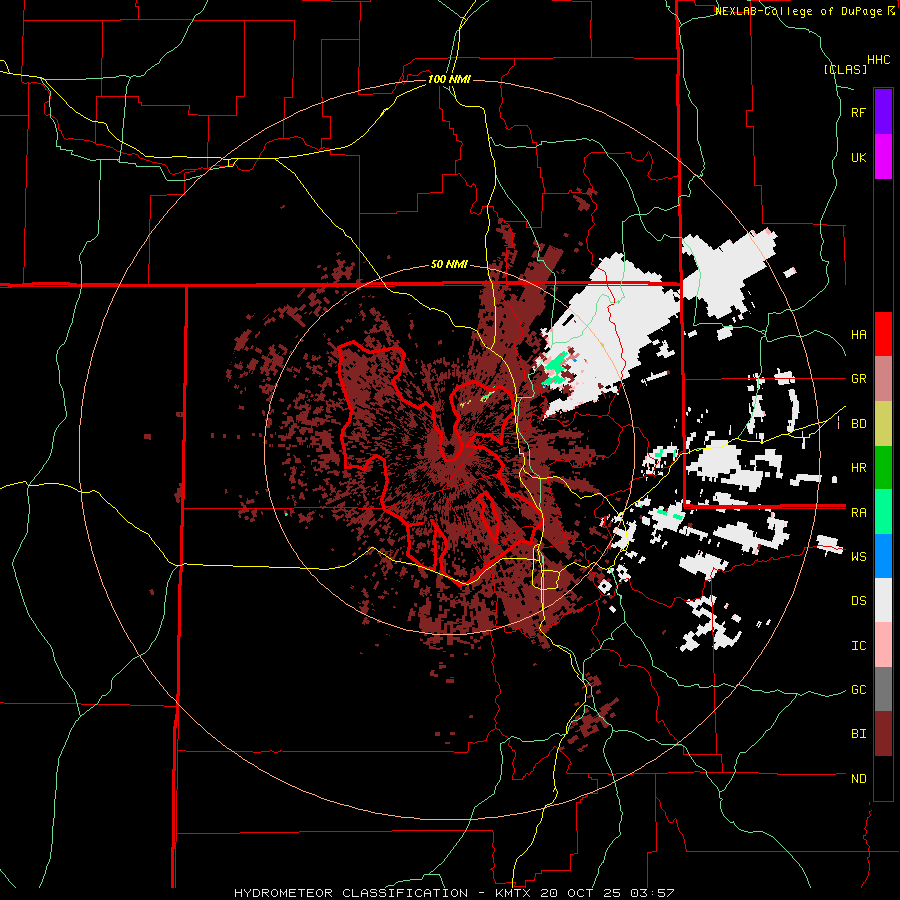Viewport: 900px width, 900px height.
Task: Click the WS blue legend swatch
Action: (883, 556)
